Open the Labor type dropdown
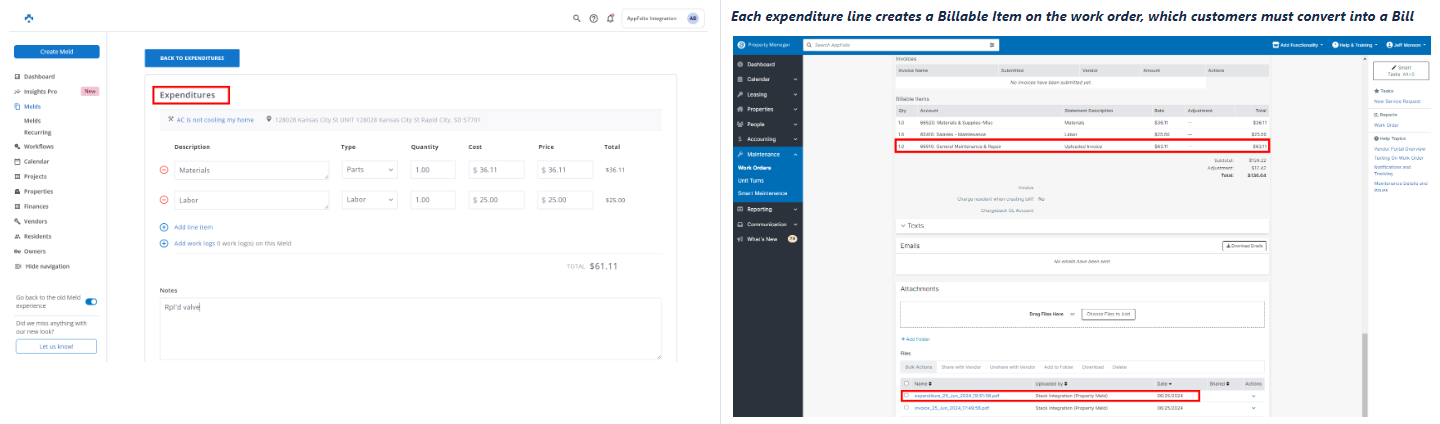The image size is (1440, 424). pyautogui.click(x=370, y=200)
